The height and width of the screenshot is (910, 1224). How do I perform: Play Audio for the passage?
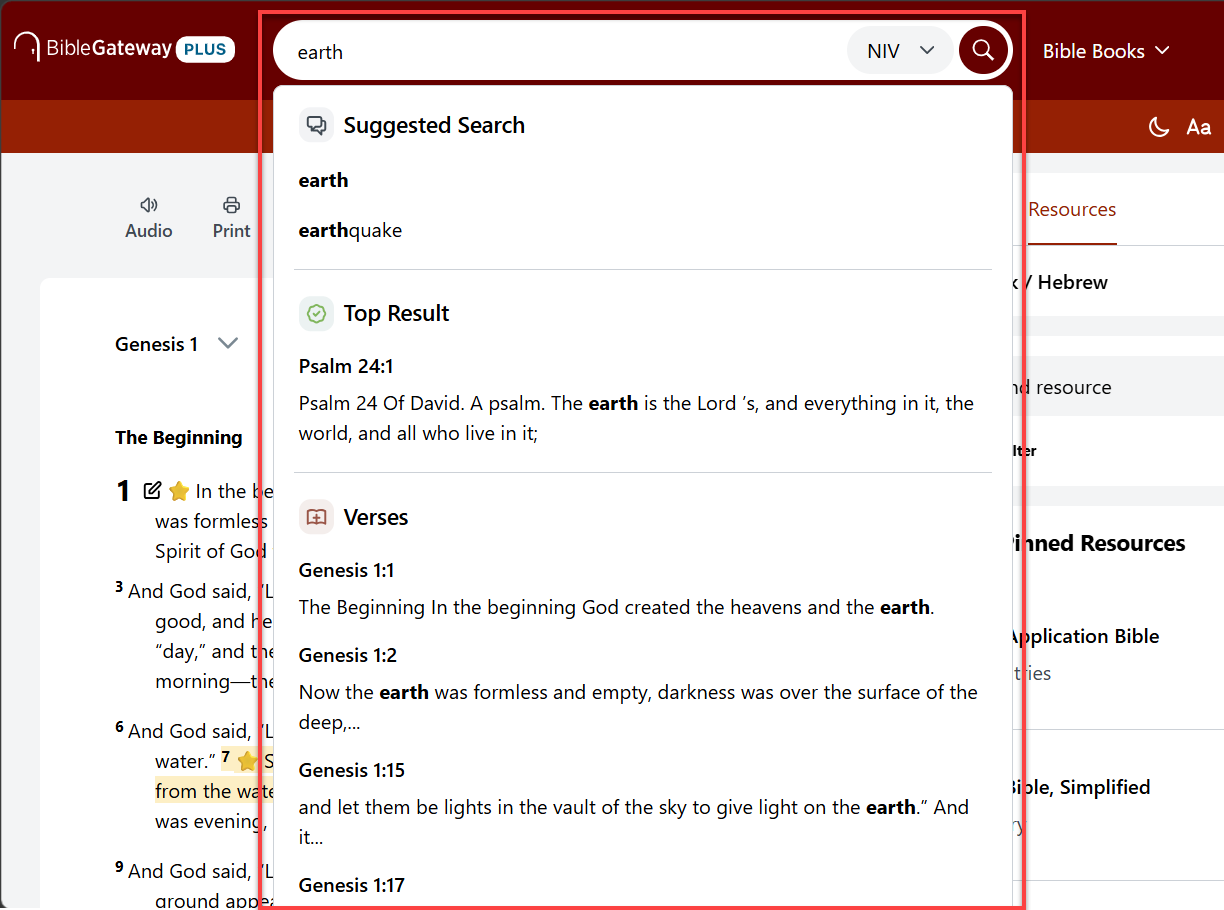[x=149, y=217]
